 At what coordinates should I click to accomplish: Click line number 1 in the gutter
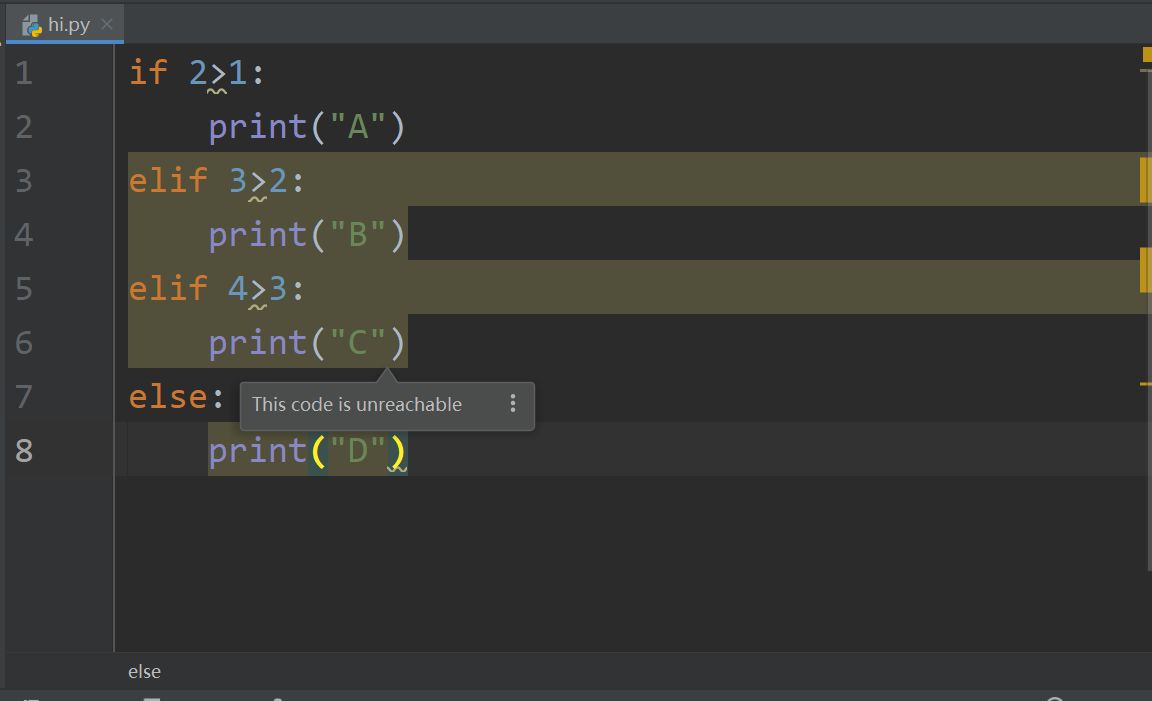(x=24, y=73)
